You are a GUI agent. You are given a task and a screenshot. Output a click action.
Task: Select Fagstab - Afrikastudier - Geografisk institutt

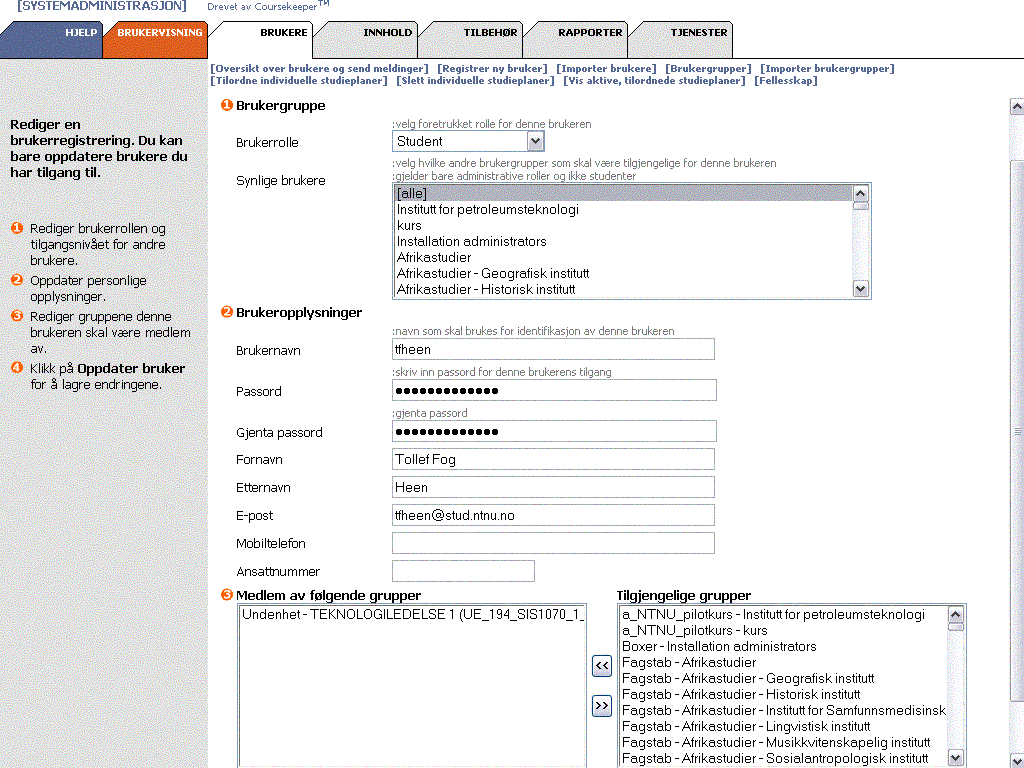[783, 679]
